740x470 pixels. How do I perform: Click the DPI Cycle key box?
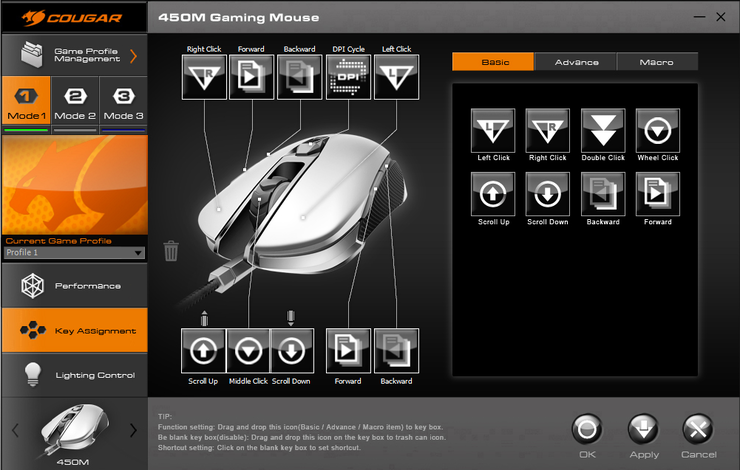348,77
